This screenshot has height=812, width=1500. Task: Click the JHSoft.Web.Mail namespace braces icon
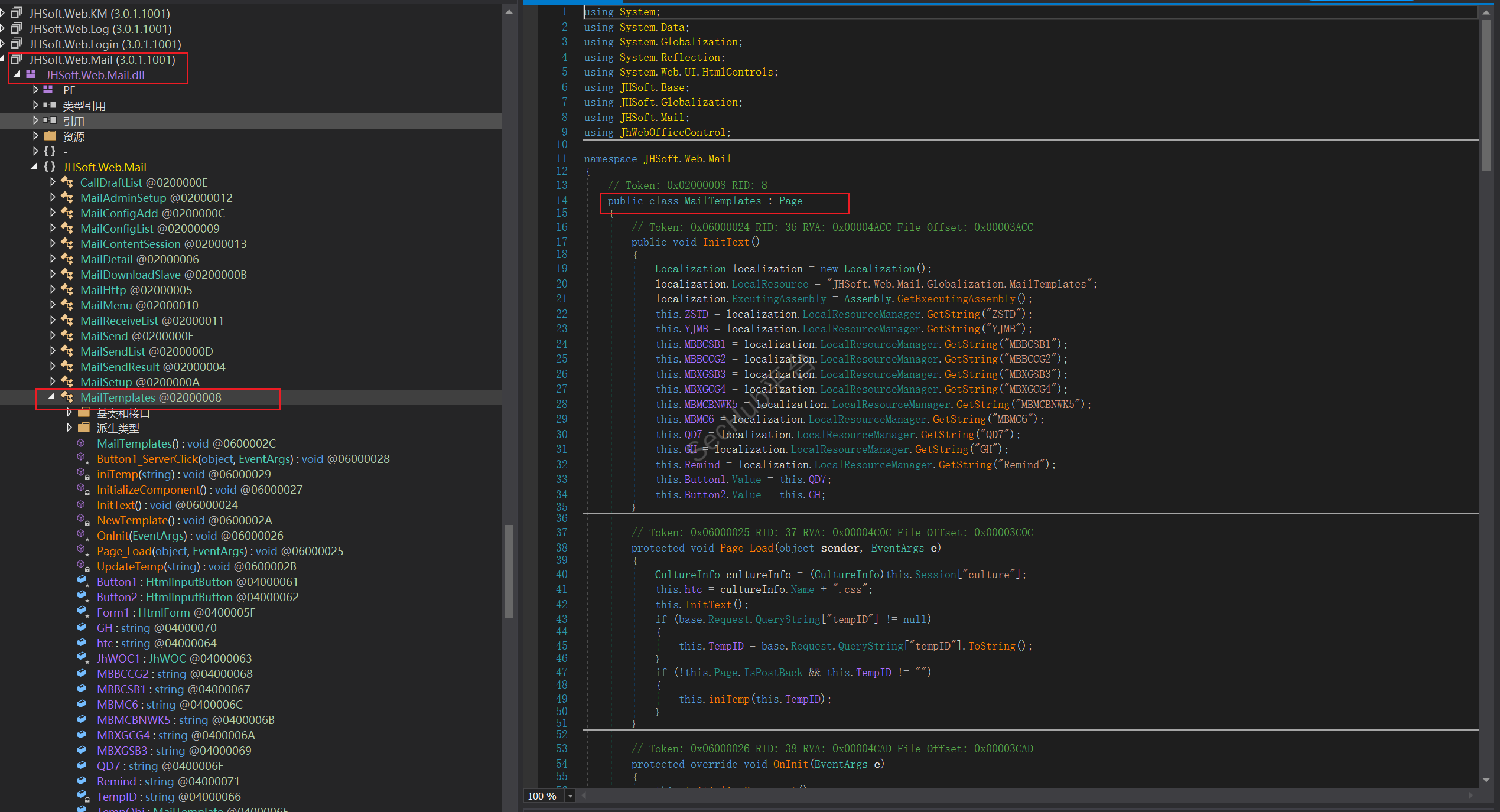(50, 167)
